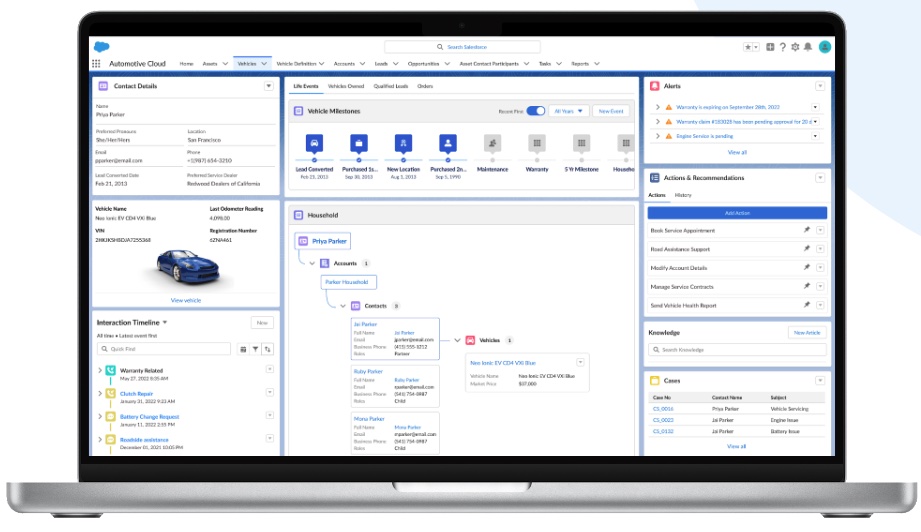Expand the Engine Service is pending alert
921x532 pixels.
click(x=657, y=135)
